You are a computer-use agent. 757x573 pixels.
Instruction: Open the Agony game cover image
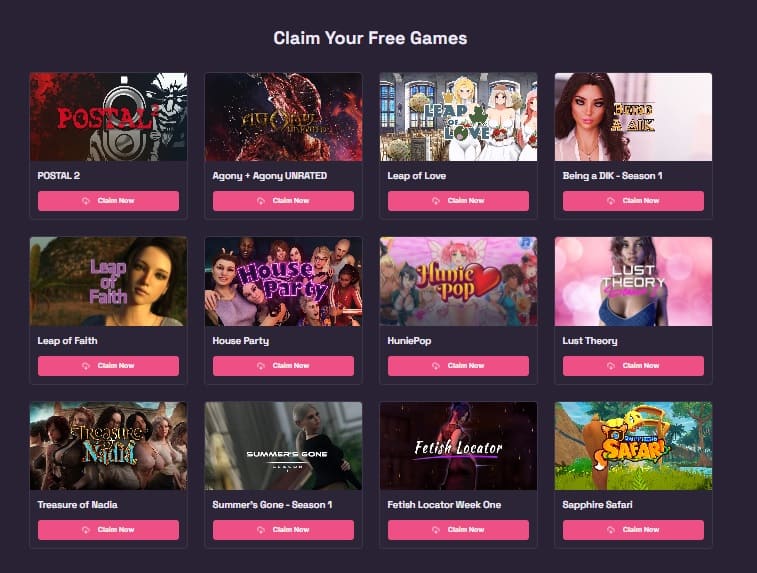[283, 117]
